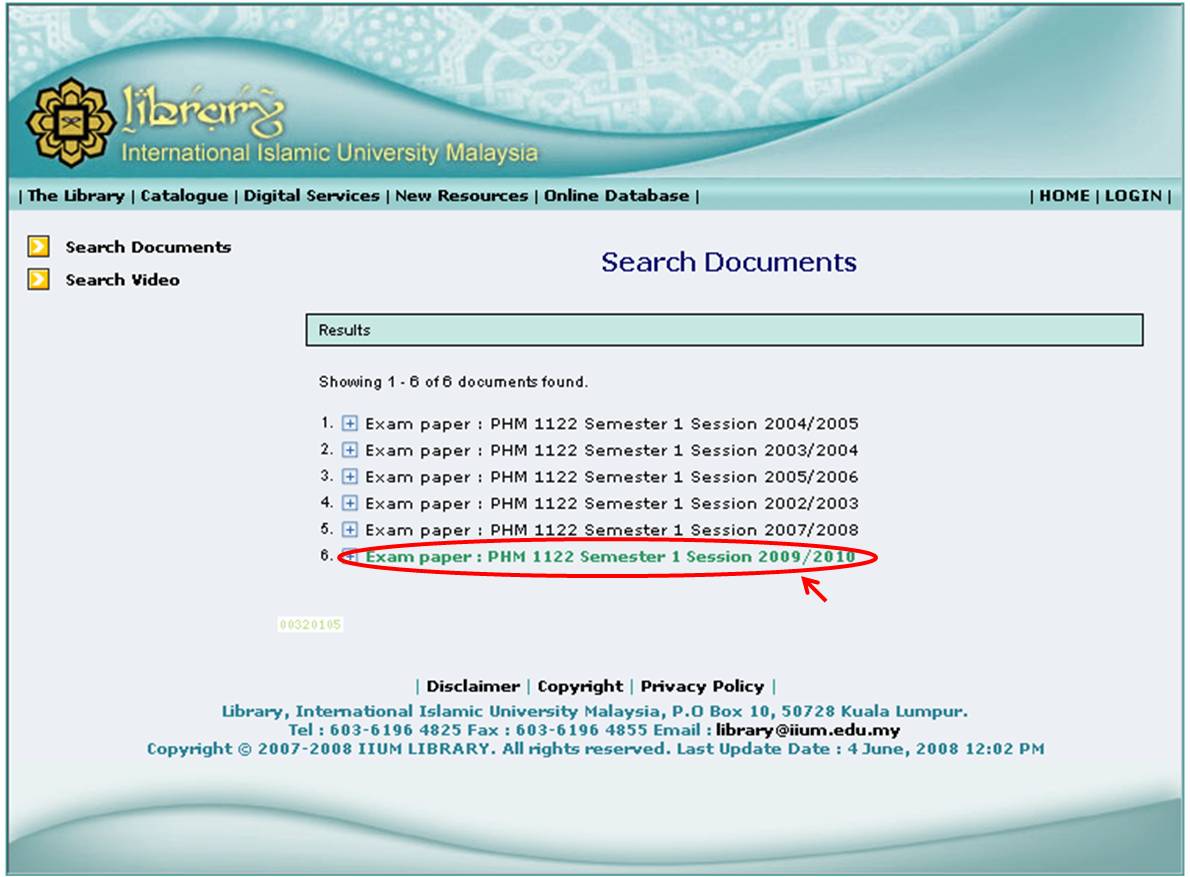This screenshot has width=1190, height=877.
Task: Expand the Session 2002/2003 exam paper entry
Action: pos(349,503)
